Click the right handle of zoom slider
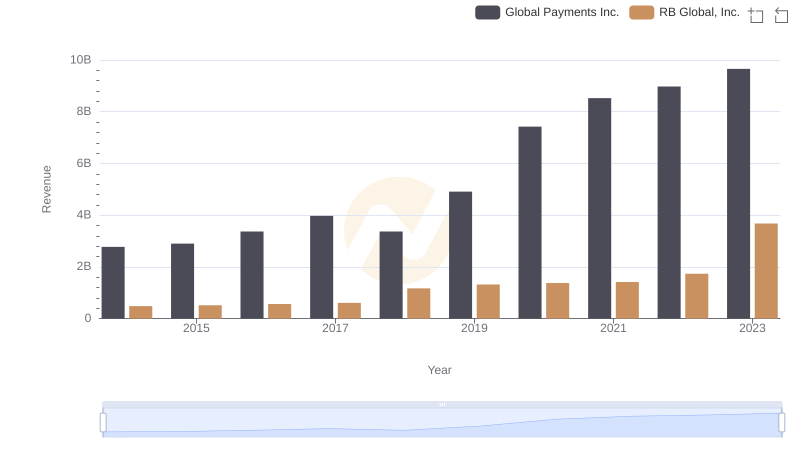This screenshot has width=800, height=461. click(781, 423)
